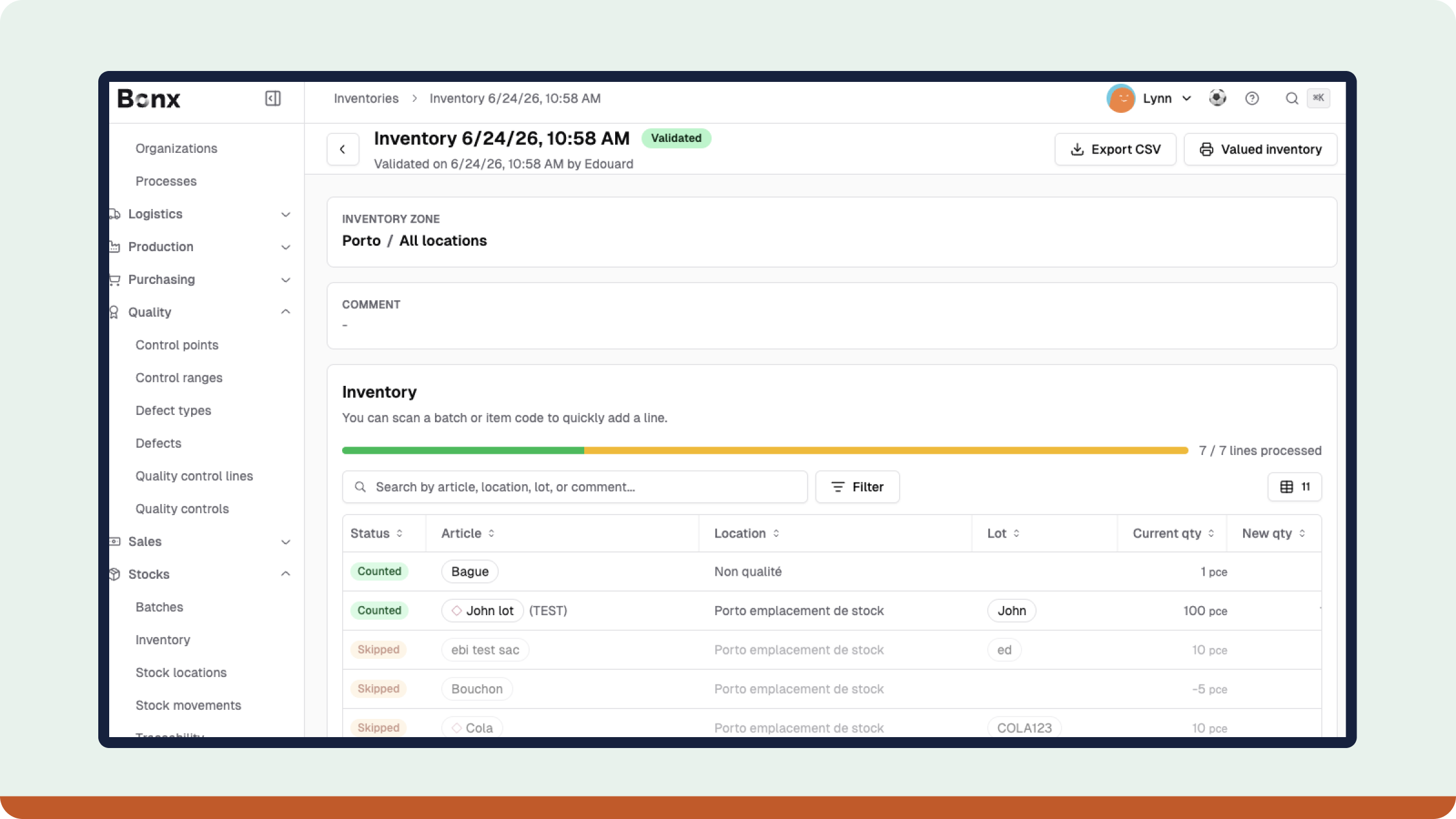Collapse the sidebar panel icon

pos(272,98)
